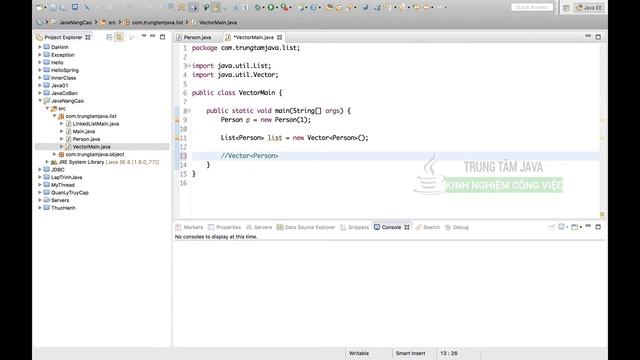Select the Java01 project

click(60, 85)
